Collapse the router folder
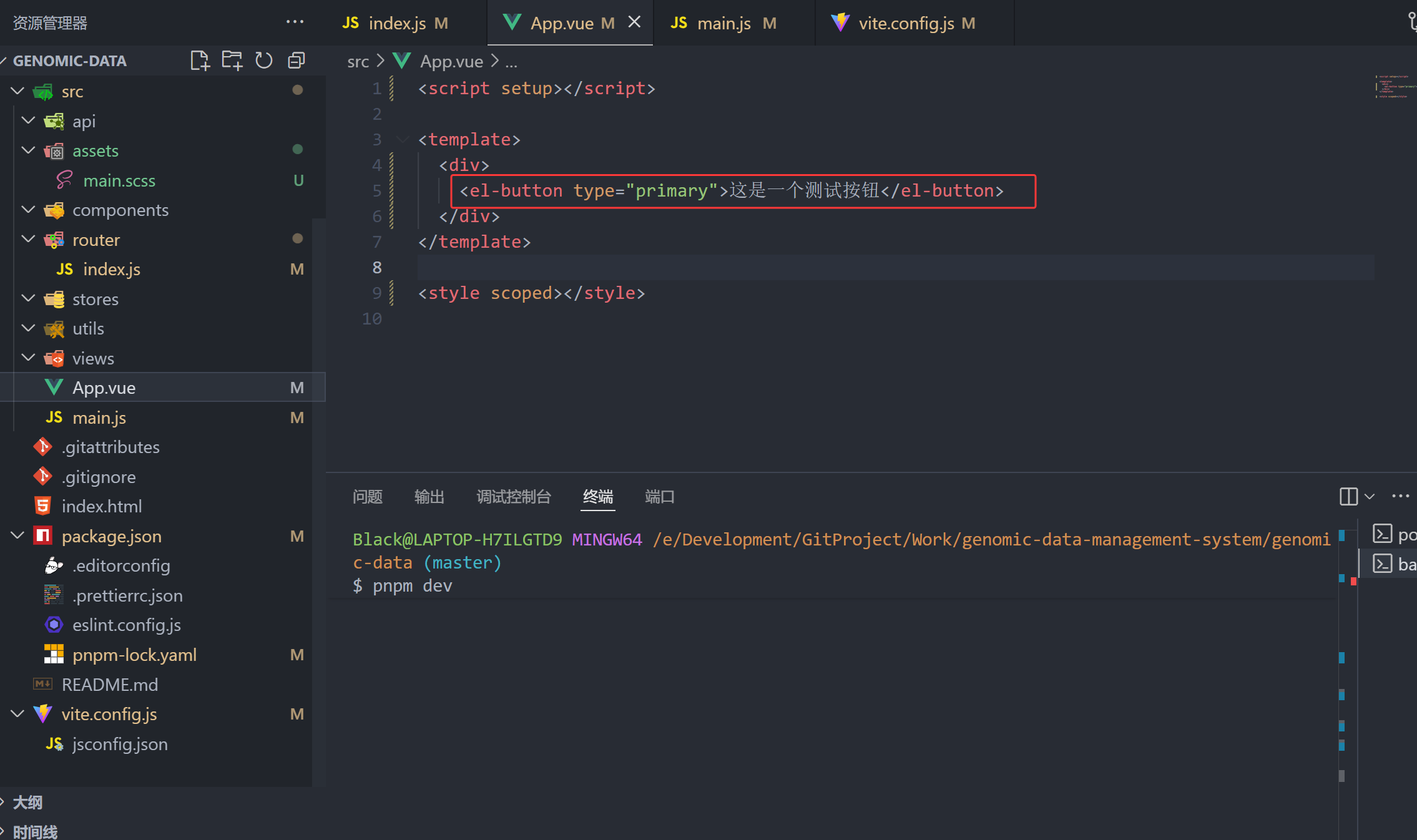1417x840 pixels. [28, 240]
